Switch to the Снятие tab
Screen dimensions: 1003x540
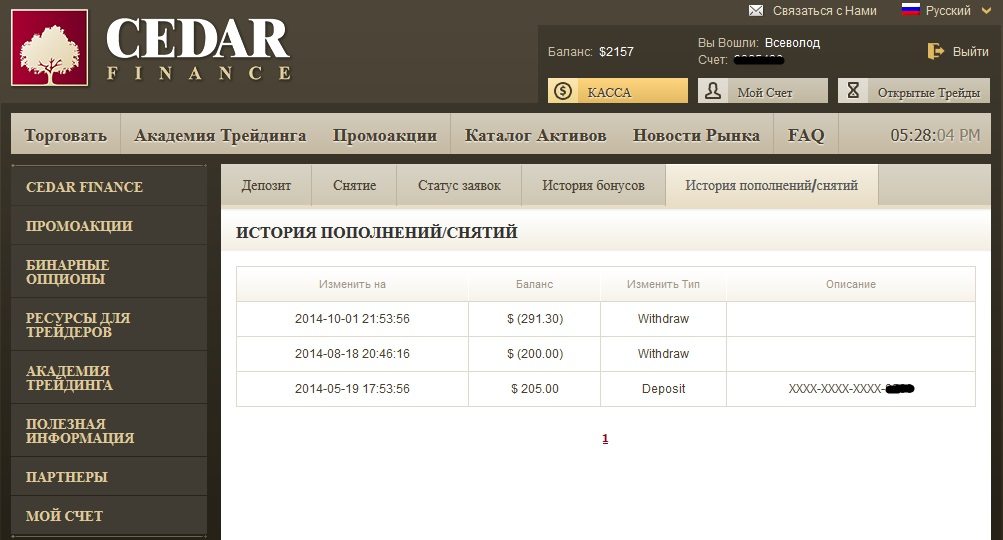point(354,186)
